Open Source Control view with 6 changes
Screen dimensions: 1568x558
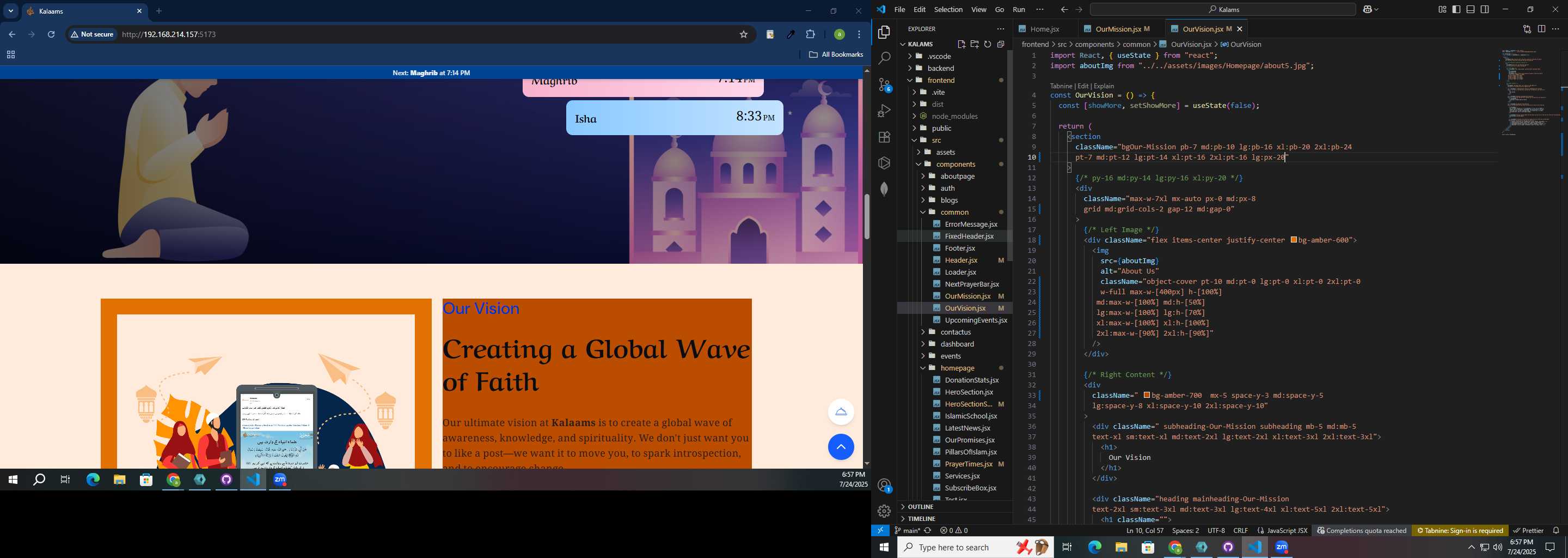pos(884,84)
